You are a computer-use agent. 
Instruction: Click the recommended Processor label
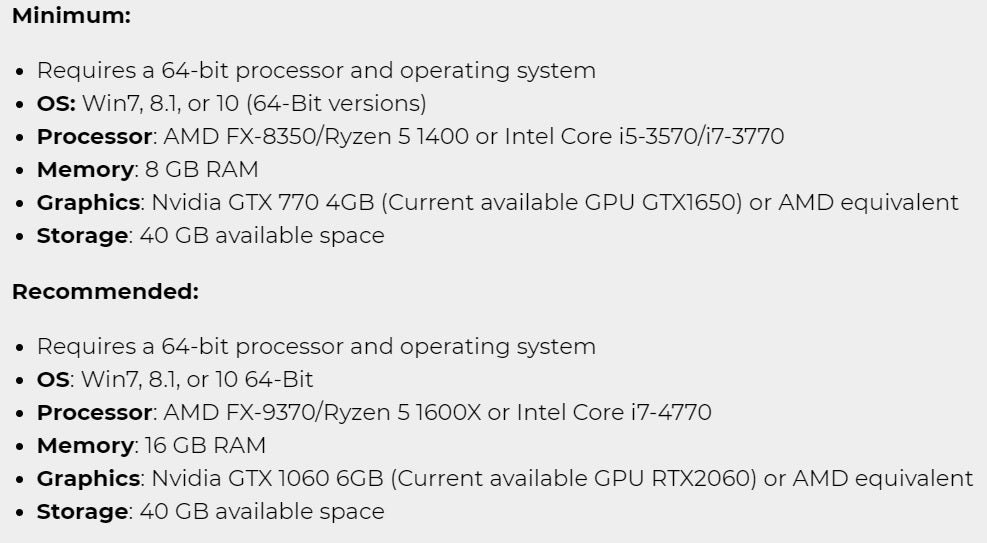(x=94, y=413)
